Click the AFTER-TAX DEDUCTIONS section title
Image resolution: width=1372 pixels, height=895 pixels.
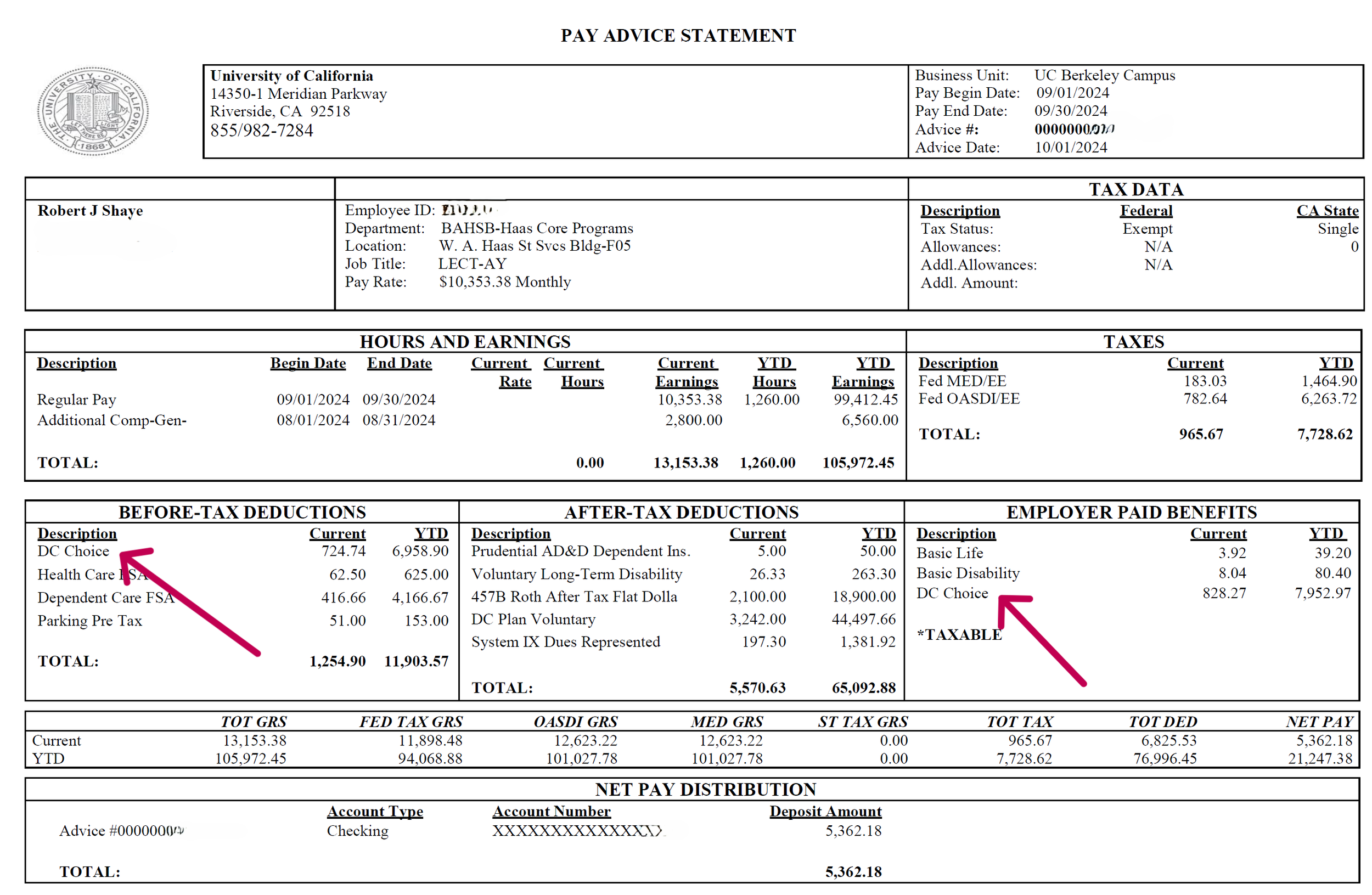681,513
